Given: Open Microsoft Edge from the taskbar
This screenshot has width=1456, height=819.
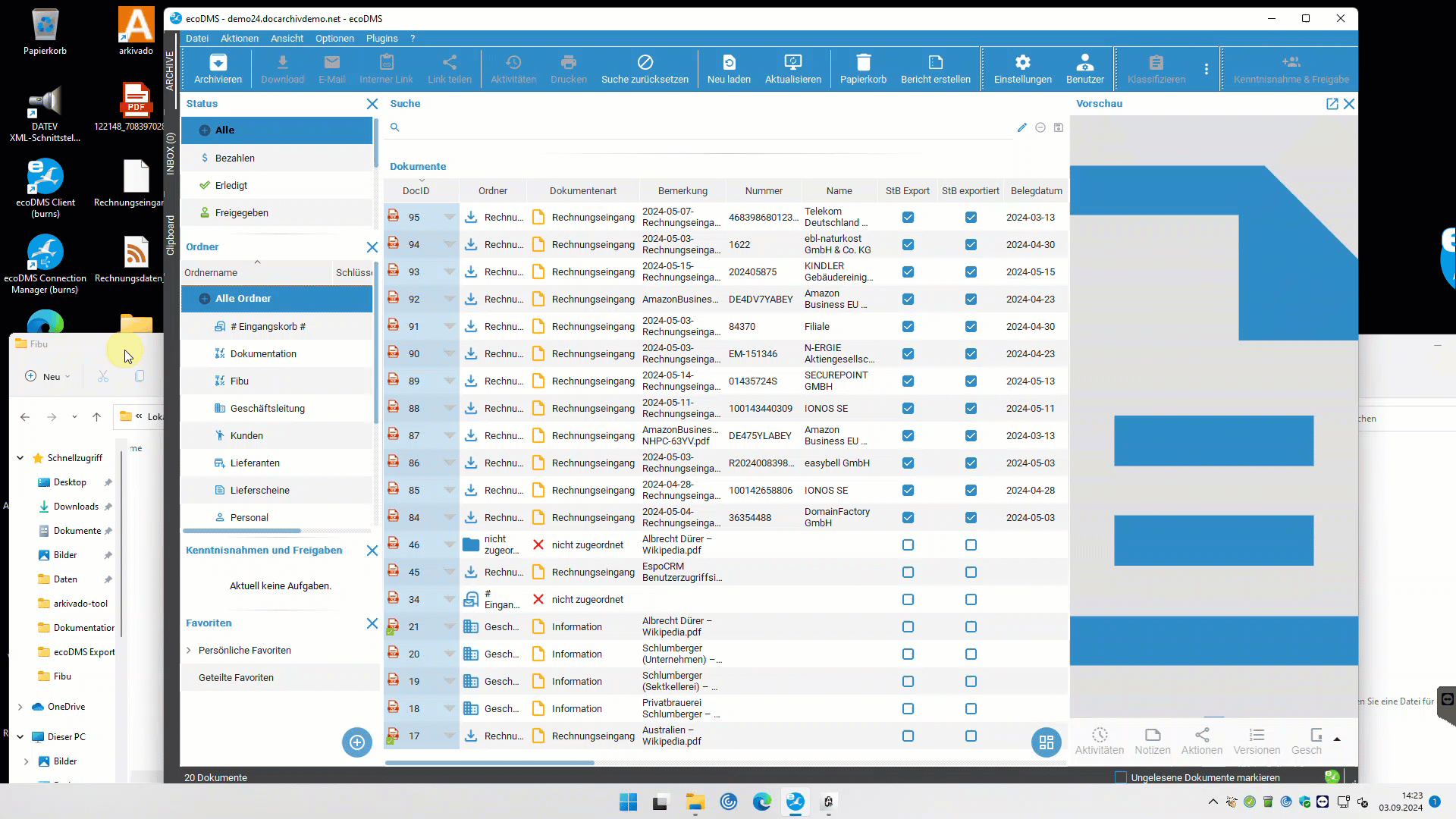Looking at the screenshot, I should [x=761, y=802].
